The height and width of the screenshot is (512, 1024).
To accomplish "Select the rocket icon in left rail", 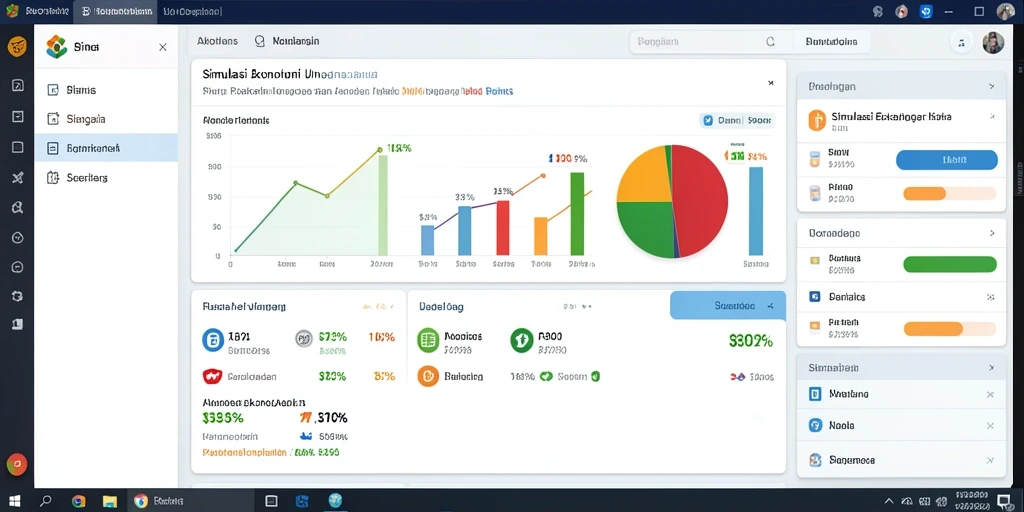I will pyautogui.click(x=18, y=178).
